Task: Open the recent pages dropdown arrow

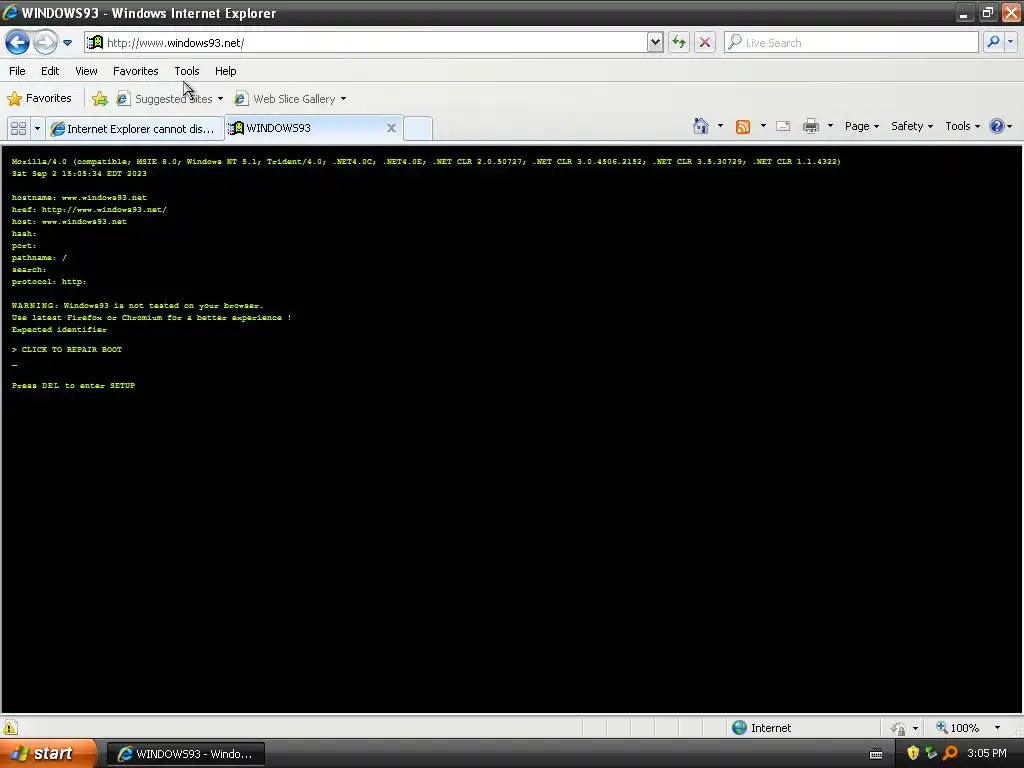Action: pyautogui.click(x=67, y=42)
